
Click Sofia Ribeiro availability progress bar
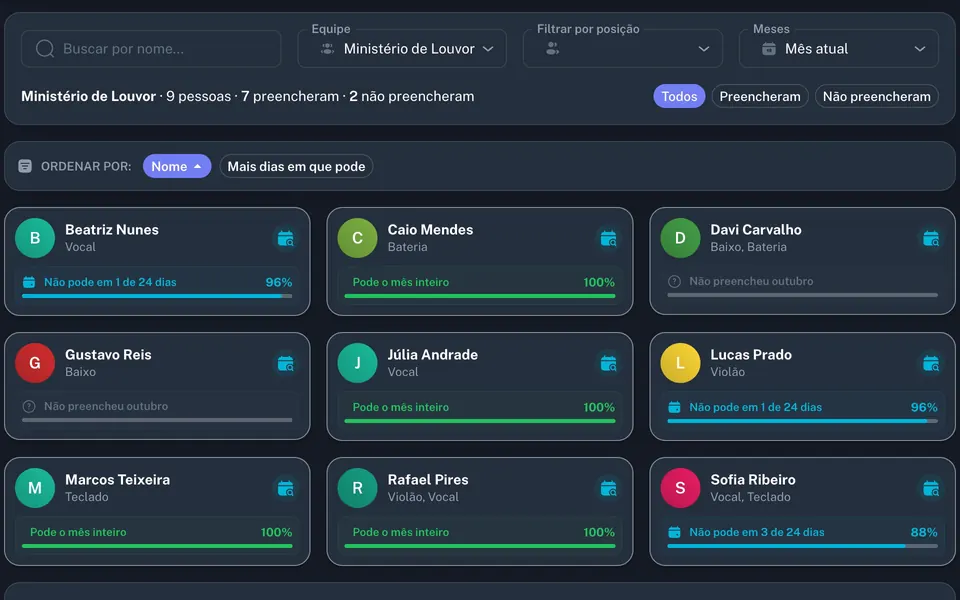click(802, 546)
